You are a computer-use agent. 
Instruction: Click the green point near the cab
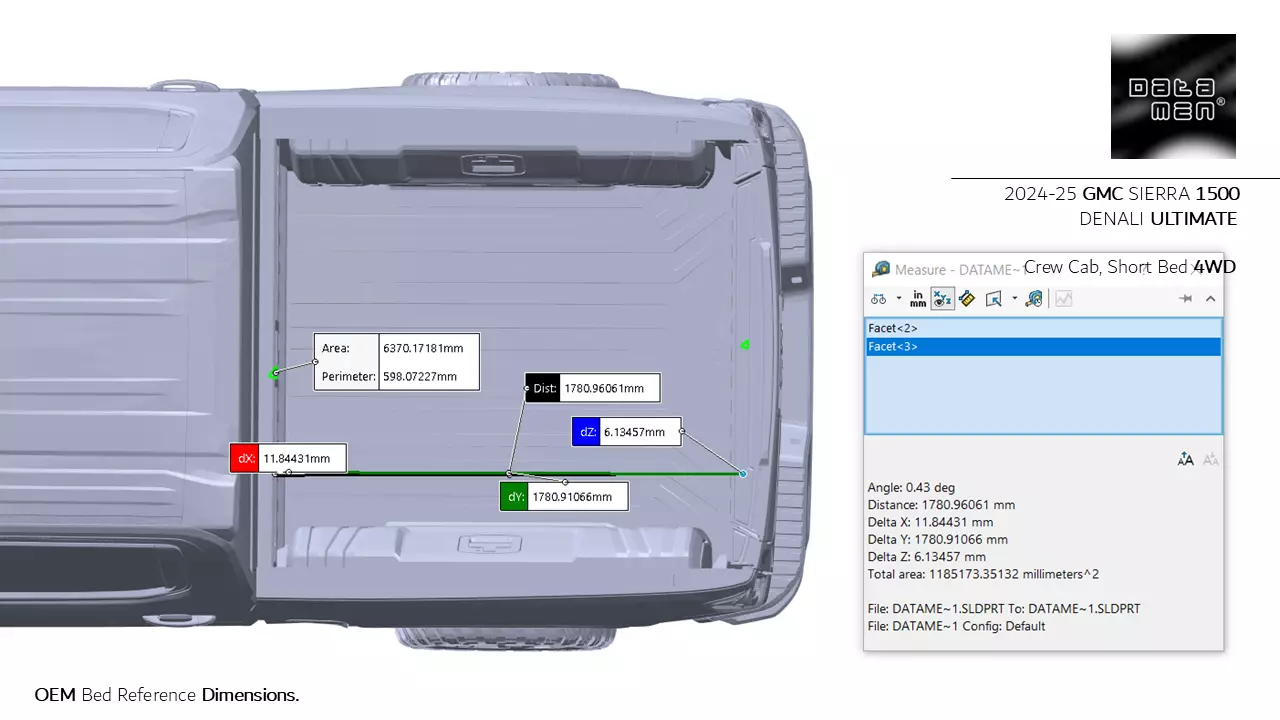coord(275,373)
